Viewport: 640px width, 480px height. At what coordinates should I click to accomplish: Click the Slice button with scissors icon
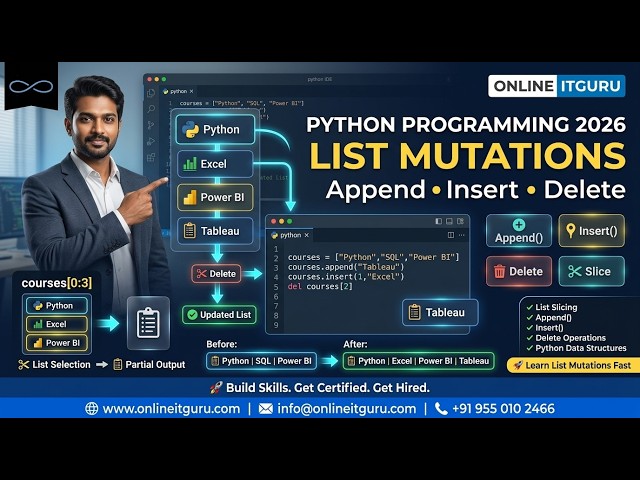[x=591, y=271]
